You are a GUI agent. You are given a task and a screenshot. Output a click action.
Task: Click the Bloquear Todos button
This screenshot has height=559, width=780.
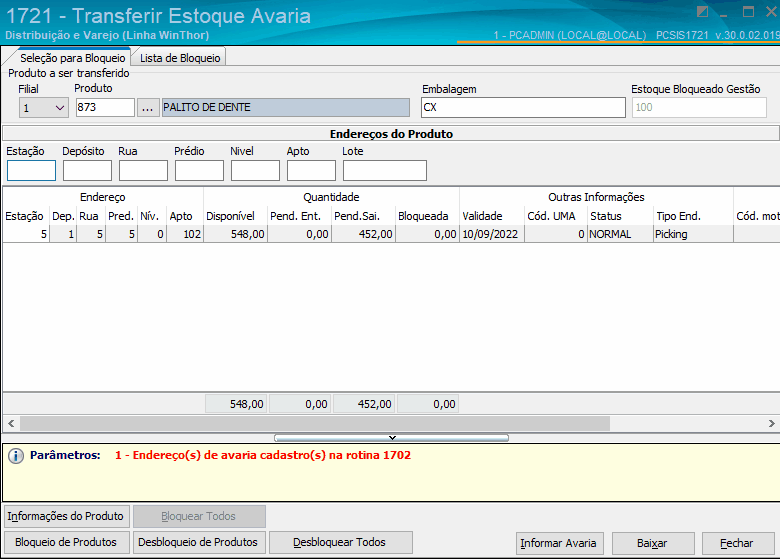(199, 516)
